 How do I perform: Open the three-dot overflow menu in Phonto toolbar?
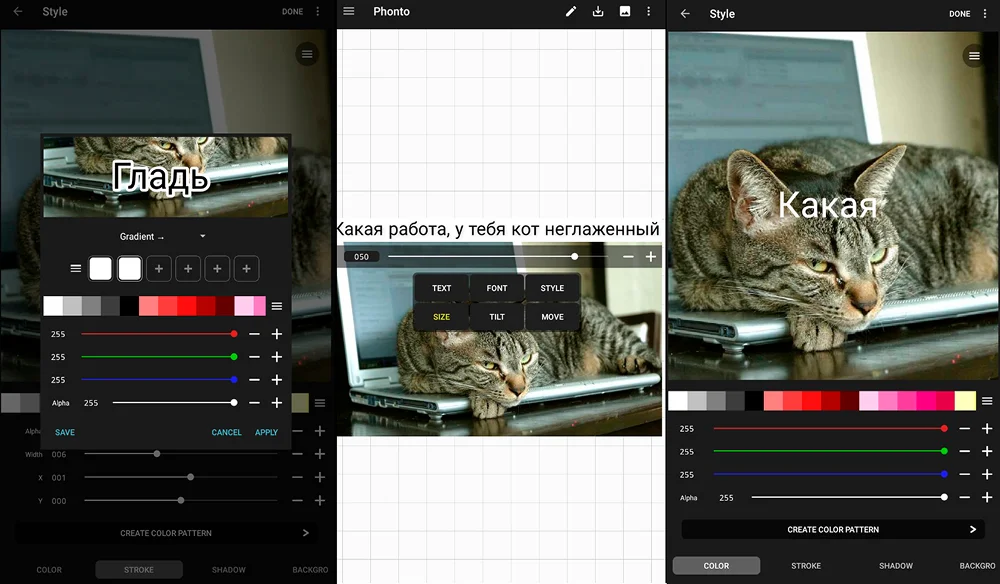(x=649, y=12)
